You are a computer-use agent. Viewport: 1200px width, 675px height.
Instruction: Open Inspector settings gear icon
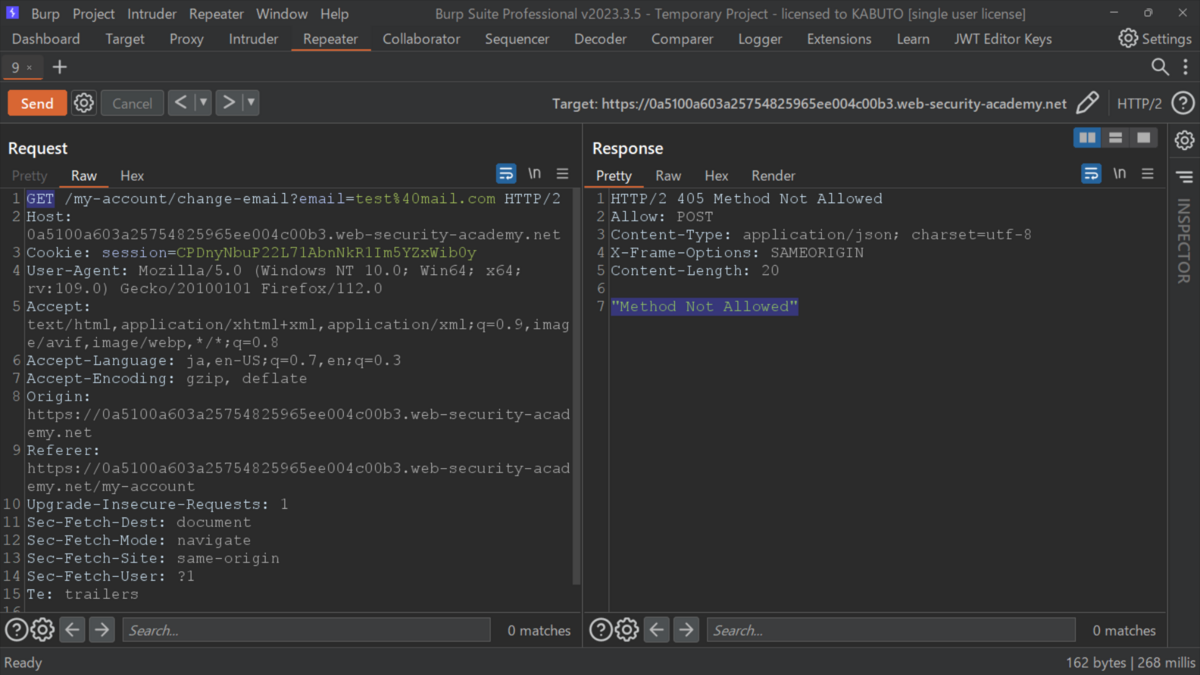(1184, 140)
